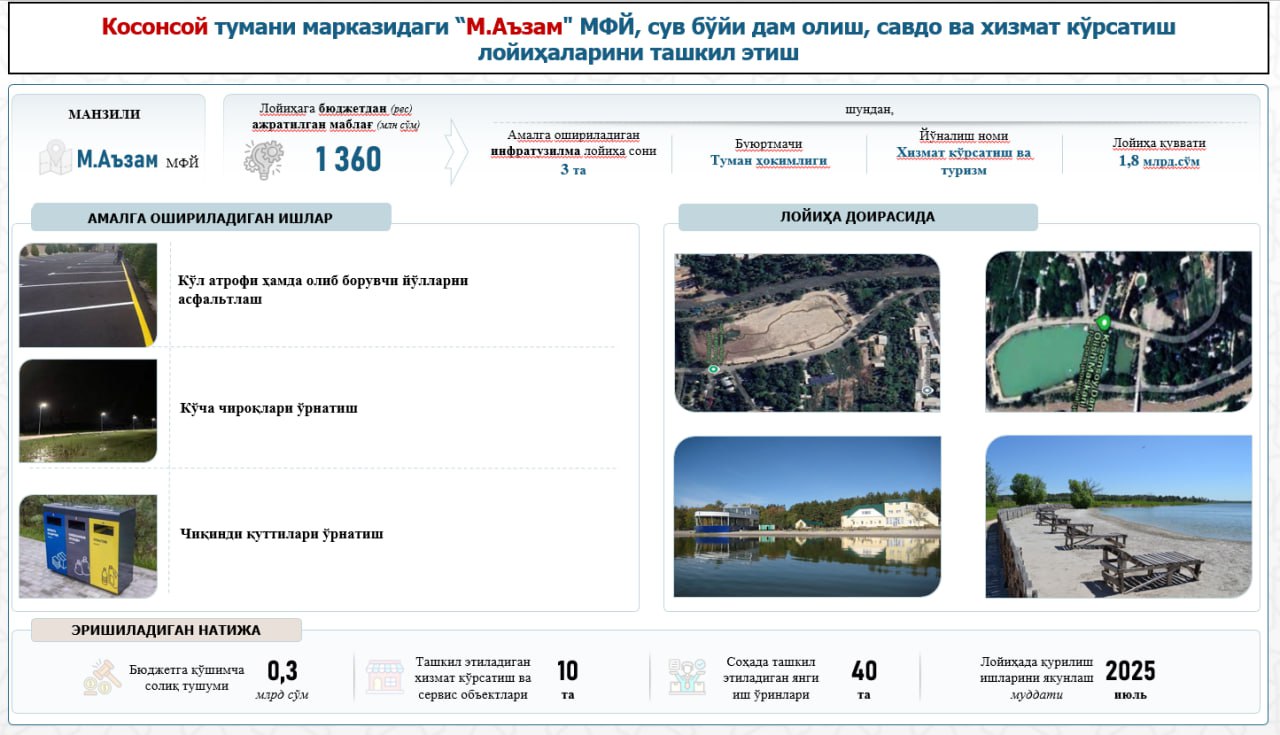Click the gear icon next to 1 360
The height and width of the screenshot is (735, 1280).
(x=263, y=160)
